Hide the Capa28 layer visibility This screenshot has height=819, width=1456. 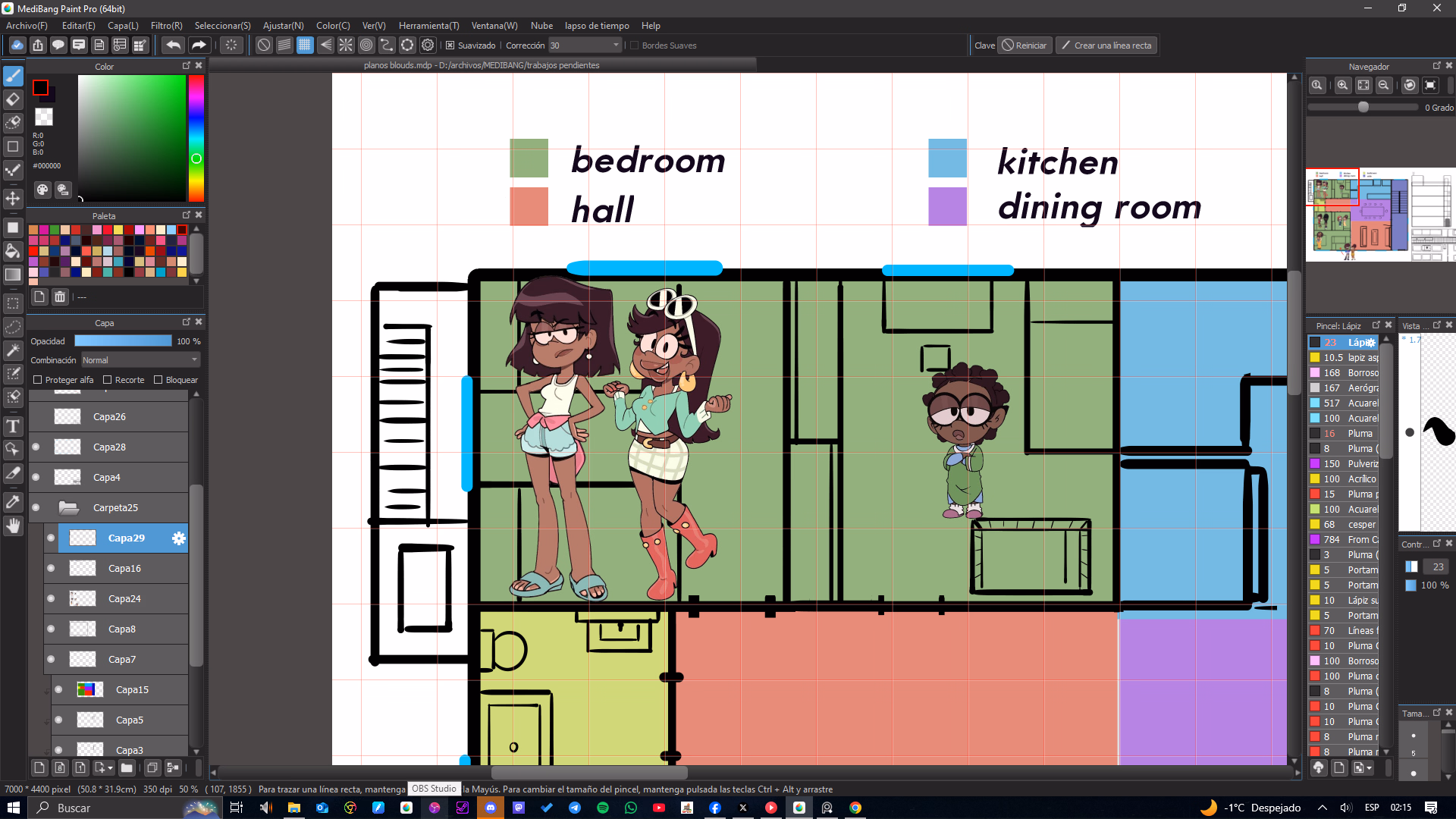[x=36, y=447]
